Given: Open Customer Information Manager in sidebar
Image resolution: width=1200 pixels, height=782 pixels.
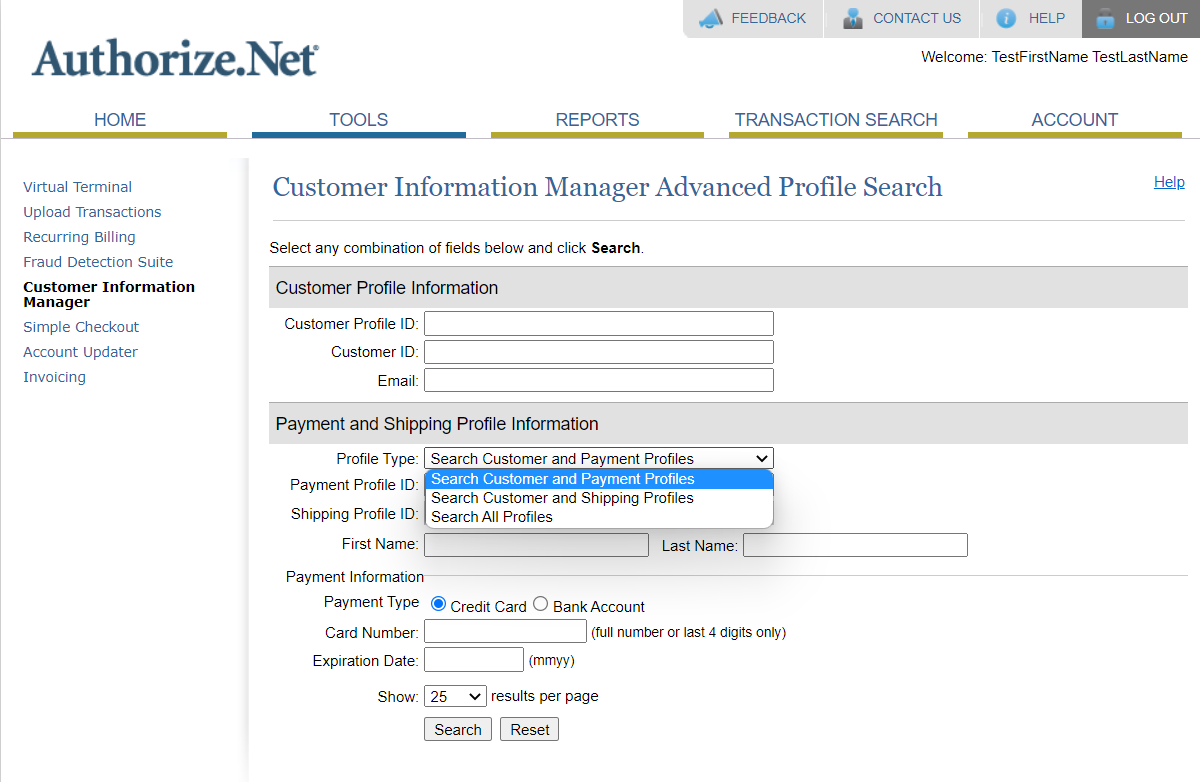Looking at the screenshot, I should (x=109, y=294).
